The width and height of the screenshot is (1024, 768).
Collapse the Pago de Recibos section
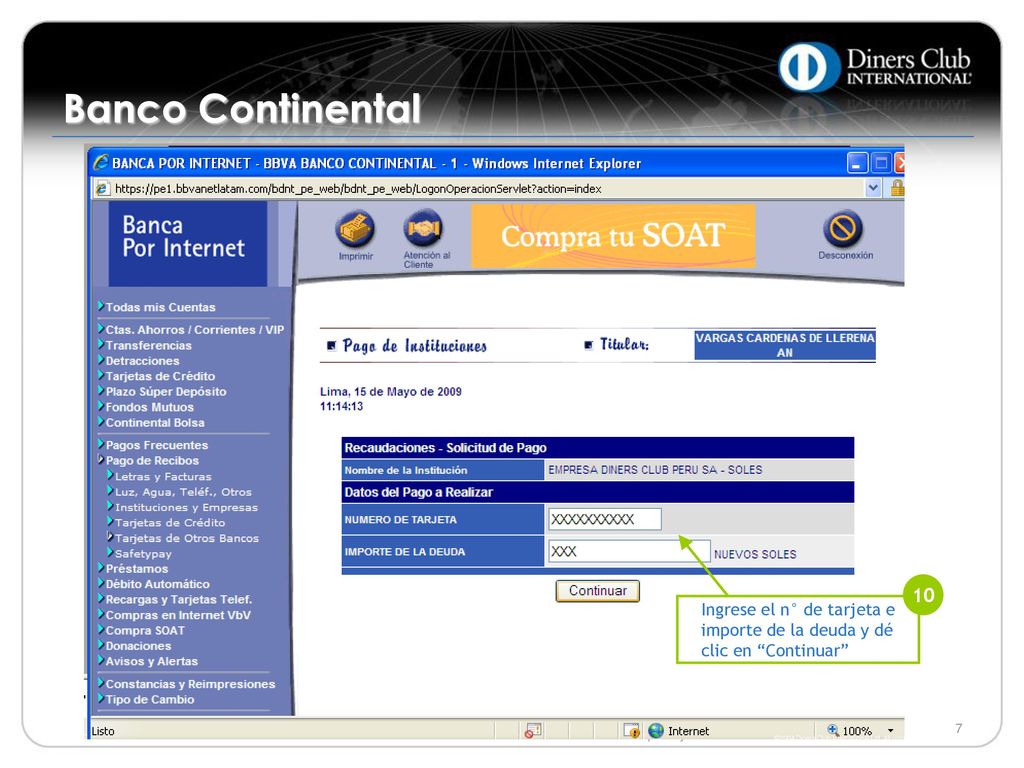[152, 460]
